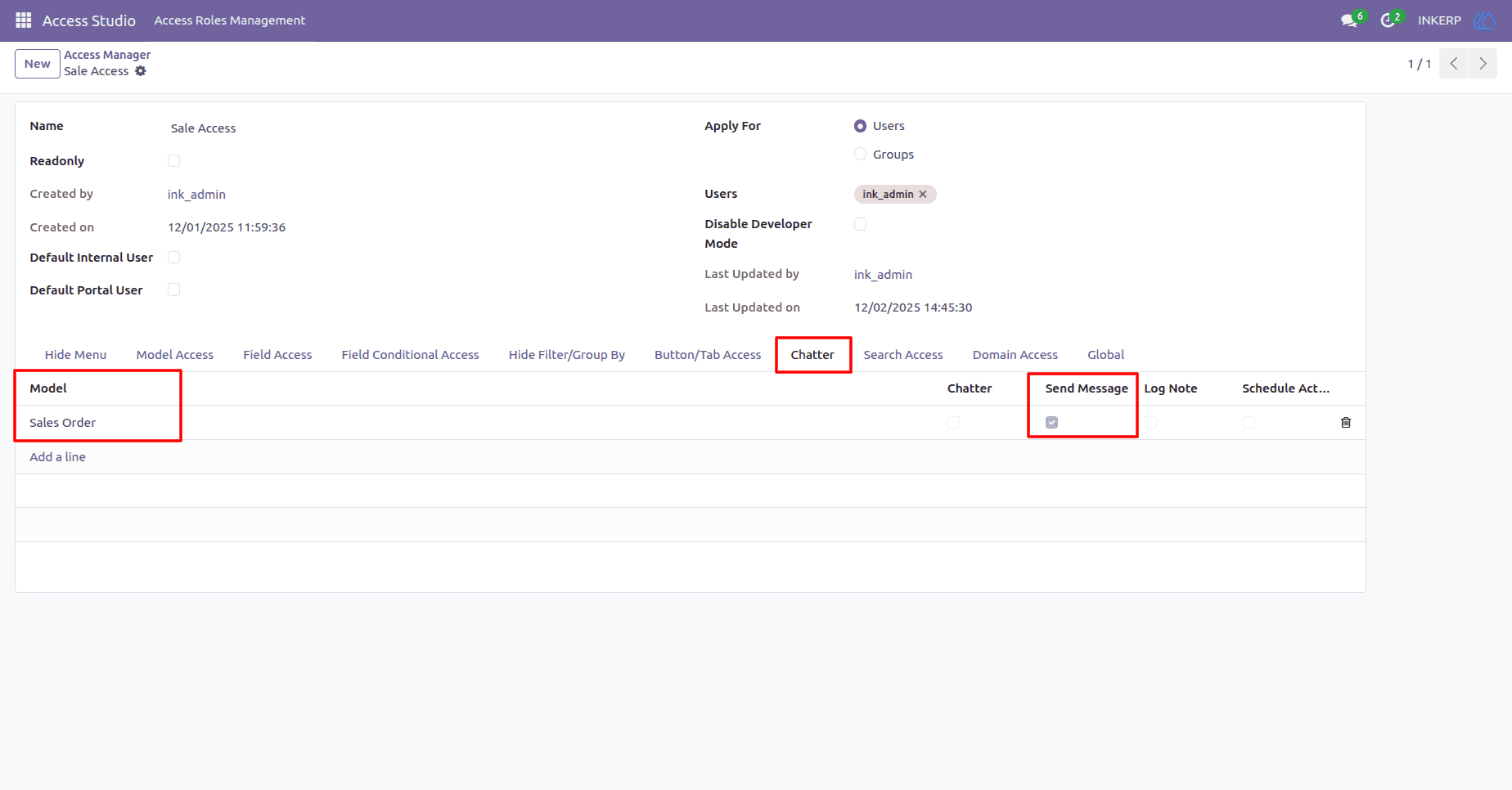Toggle Disable Developer Mode checkbox
The image size is (1512, 790).
pyautogui.click(x=860, y=224)
